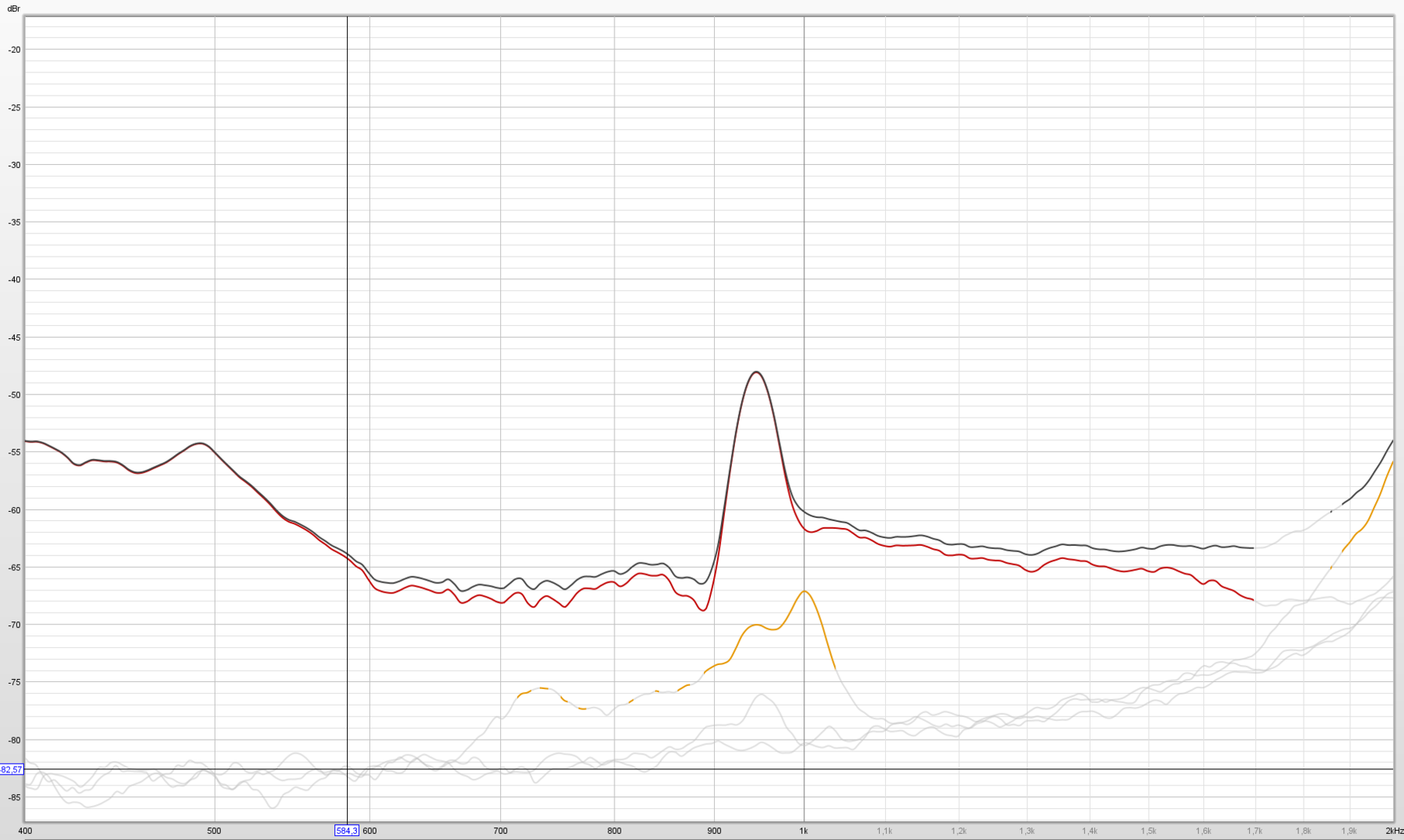Click the red trace's dip just below 900 Hz
Screen dimensions: 1404x840
click(703, 610)
